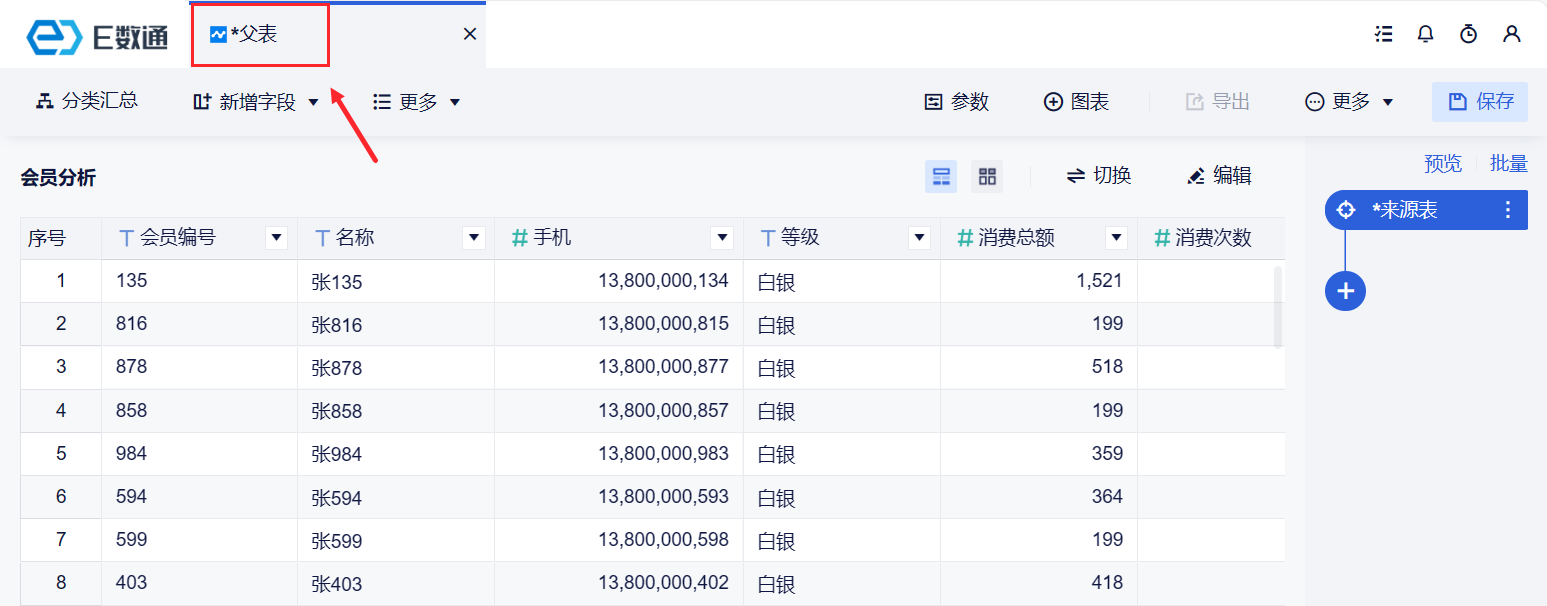The image size is (1547, 606).
Task: Click the 预览 preview link
Action: [x=1442, y=164]
